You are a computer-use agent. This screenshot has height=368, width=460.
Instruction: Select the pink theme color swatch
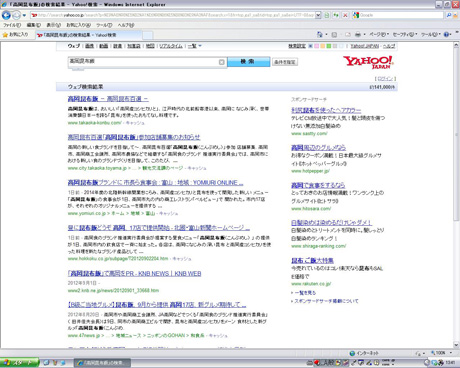(316, 46)
